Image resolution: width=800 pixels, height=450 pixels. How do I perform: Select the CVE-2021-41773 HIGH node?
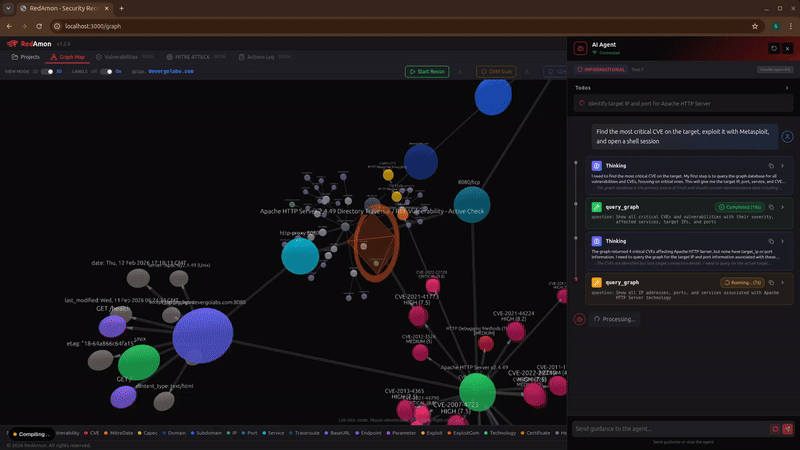click(418, 316)
